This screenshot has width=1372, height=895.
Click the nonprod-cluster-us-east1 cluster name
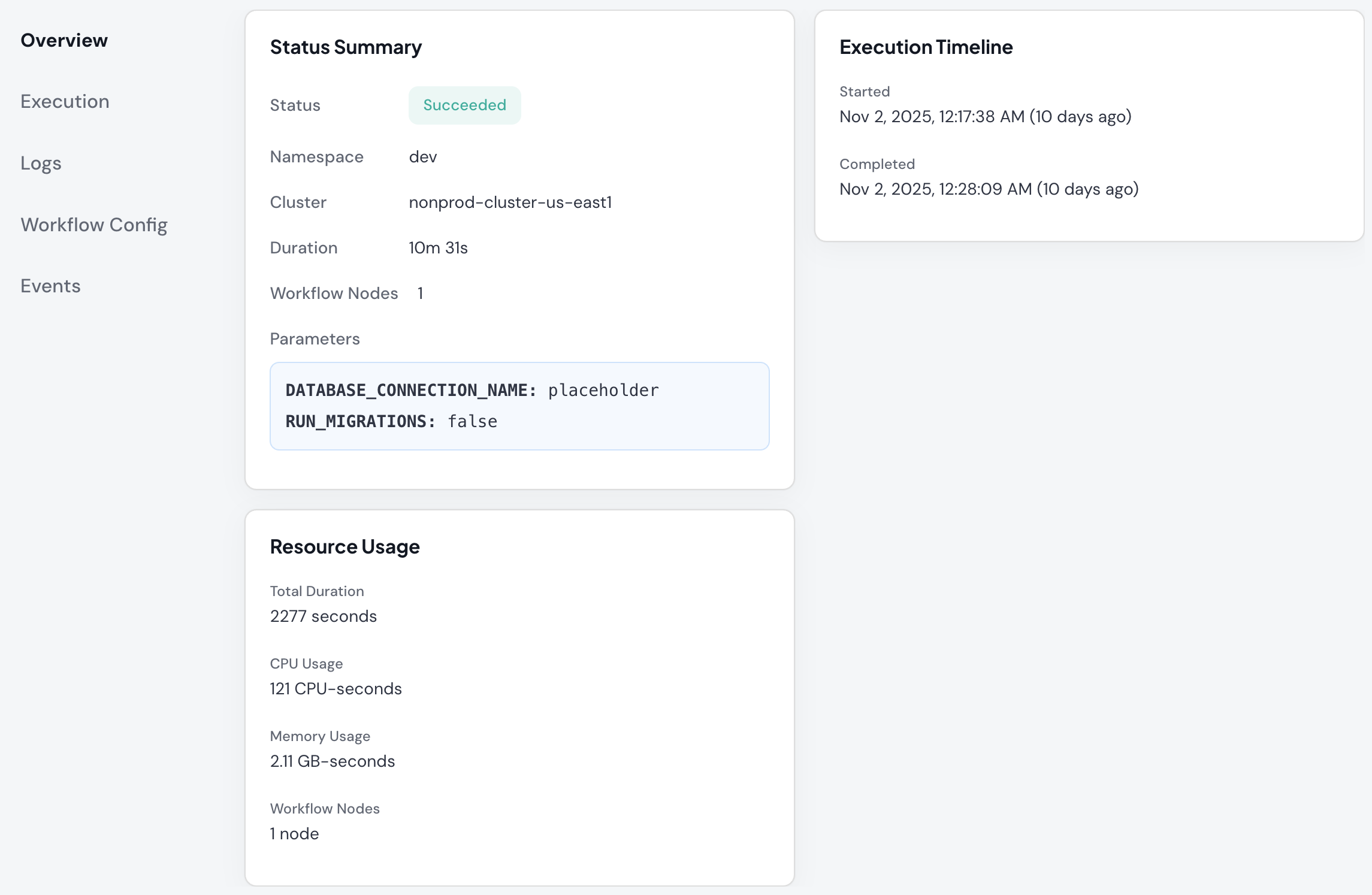pyautogui.click(x=510, y=202)
